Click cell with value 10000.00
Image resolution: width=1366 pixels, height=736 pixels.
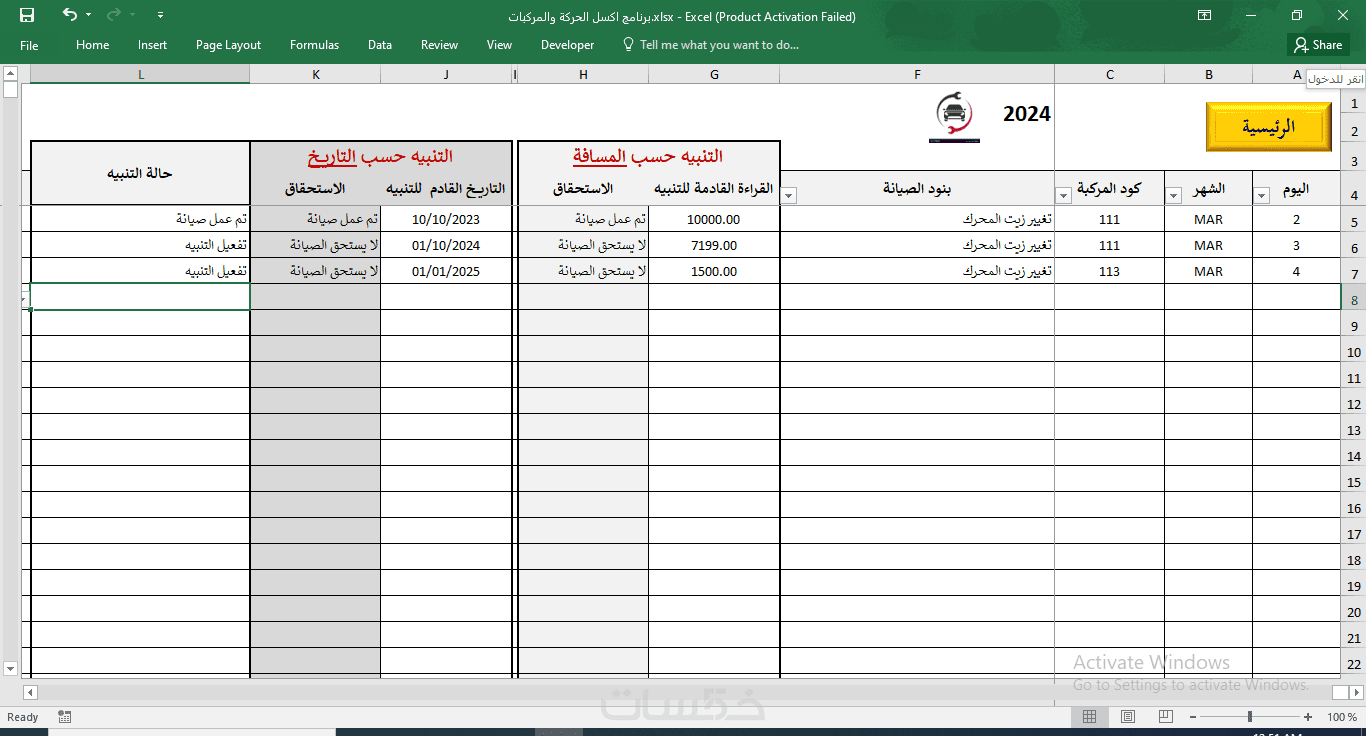tap(714, 219)
